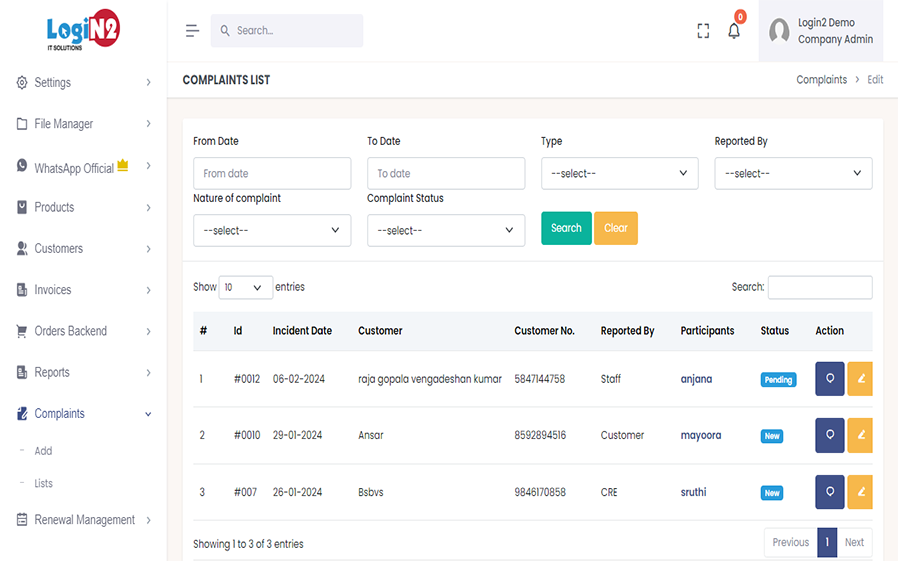Go to the Next page

[854, 542]
